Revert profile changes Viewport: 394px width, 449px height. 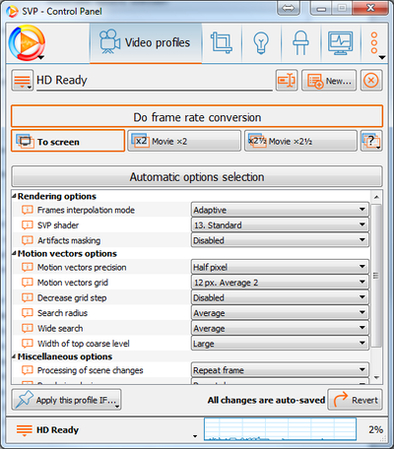pos(355,399)
